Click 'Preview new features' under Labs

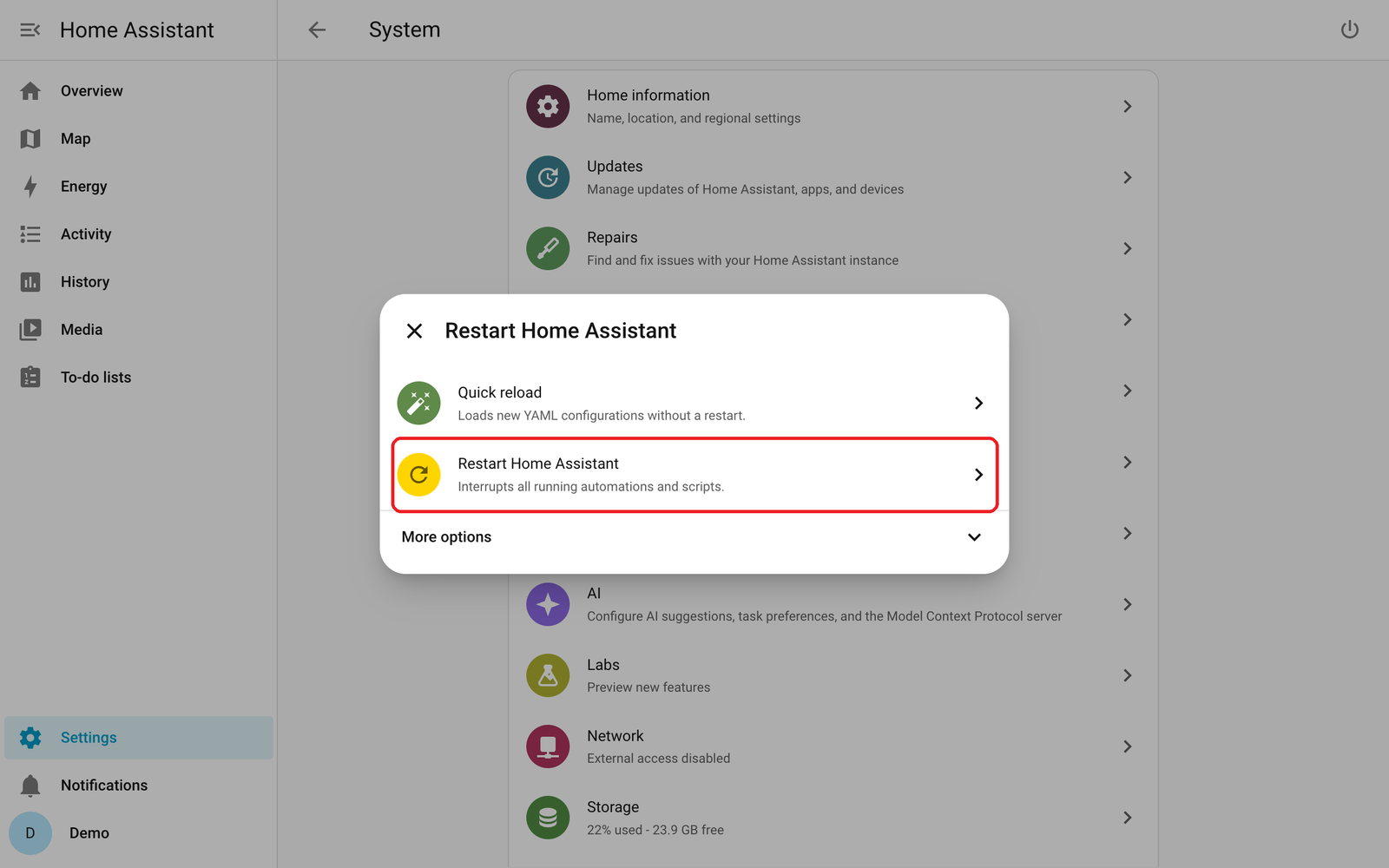tap(648, 687)
